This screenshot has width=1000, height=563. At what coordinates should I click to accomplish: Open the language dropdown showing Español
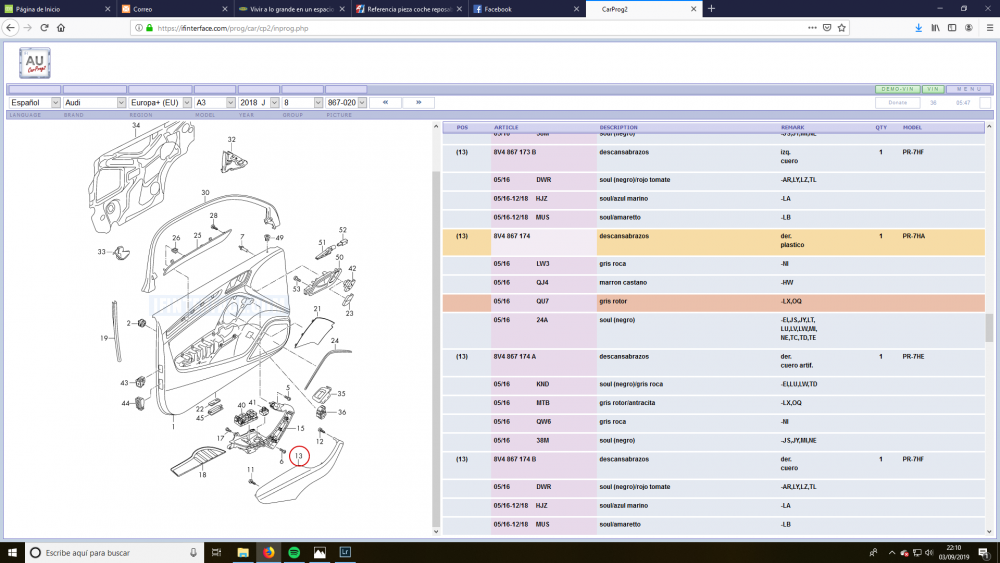(34, 103)
